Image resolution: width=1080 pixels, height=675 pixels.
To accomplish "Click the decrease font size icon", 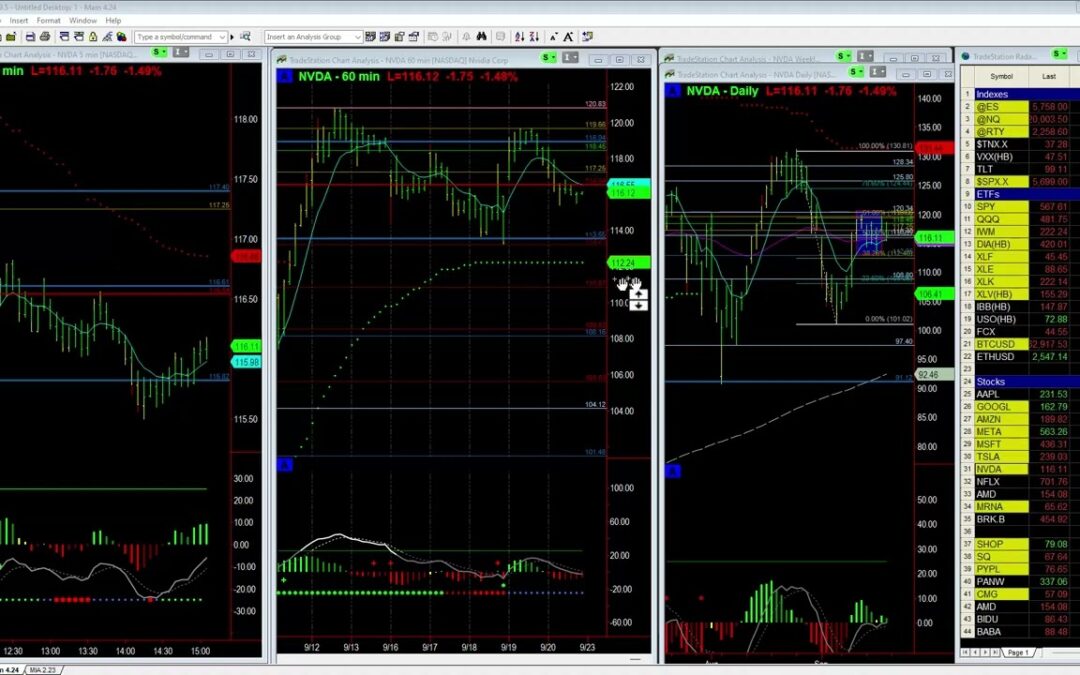I will click(554, 36).
